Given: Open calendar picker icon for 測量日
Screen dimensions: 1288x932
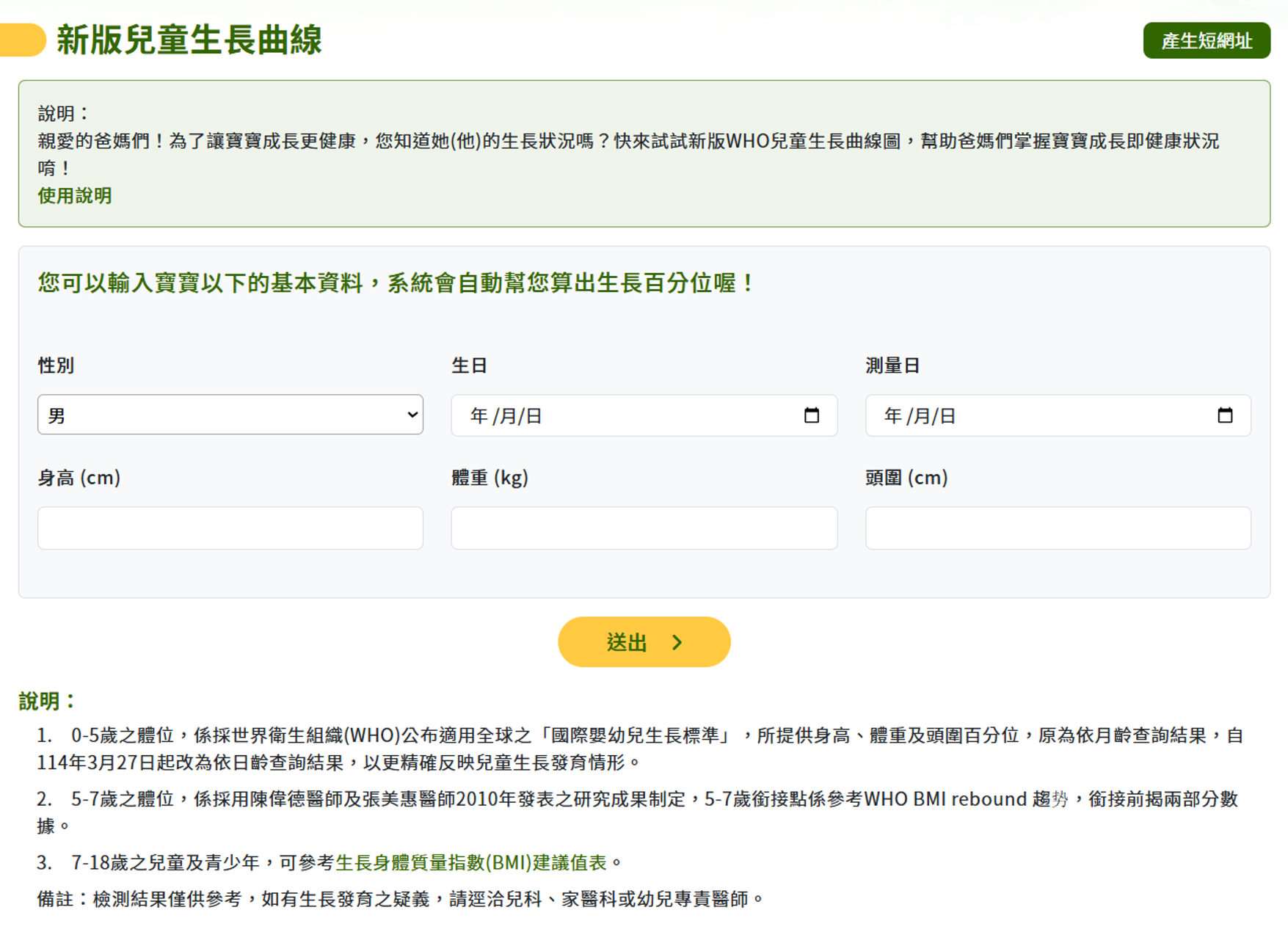Looking at the screenshot, I should point(1225,415).
